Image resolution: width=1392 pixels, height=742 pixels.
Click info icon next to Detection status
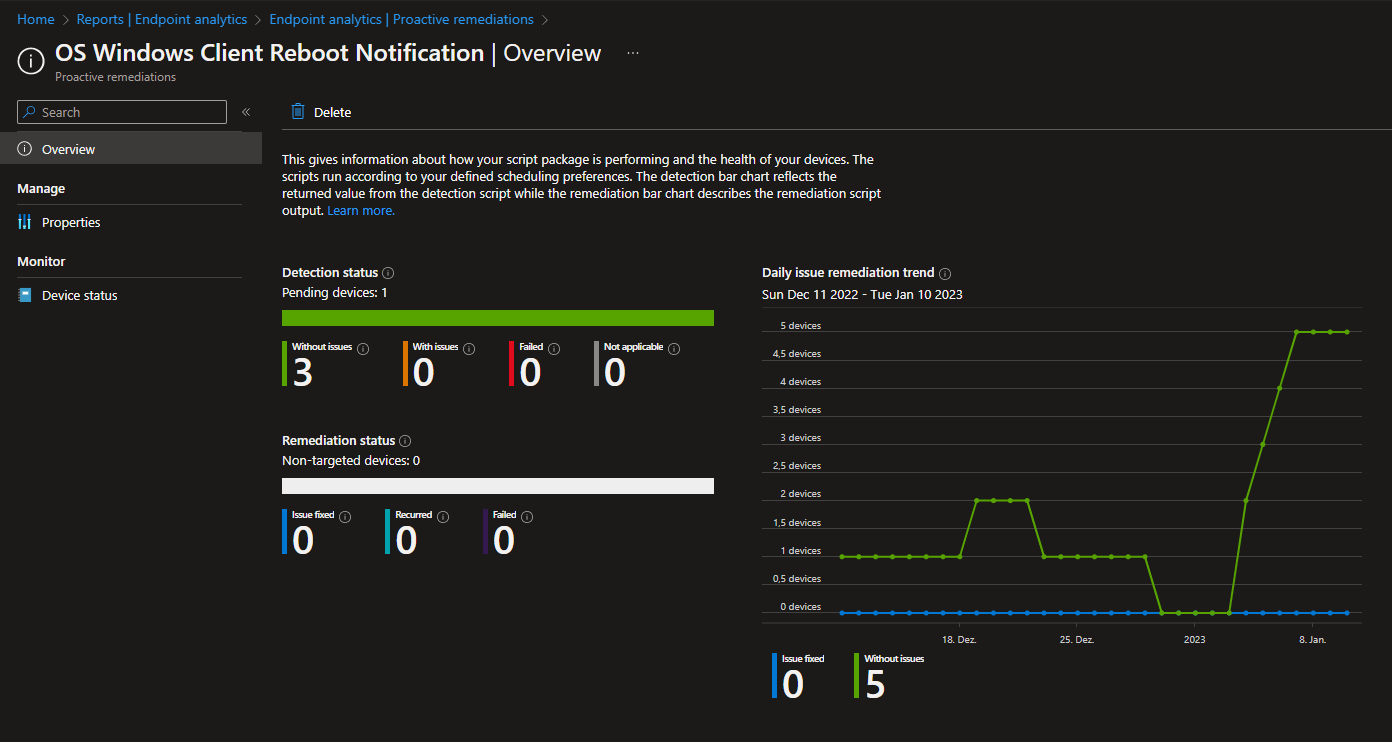[388, 273]
